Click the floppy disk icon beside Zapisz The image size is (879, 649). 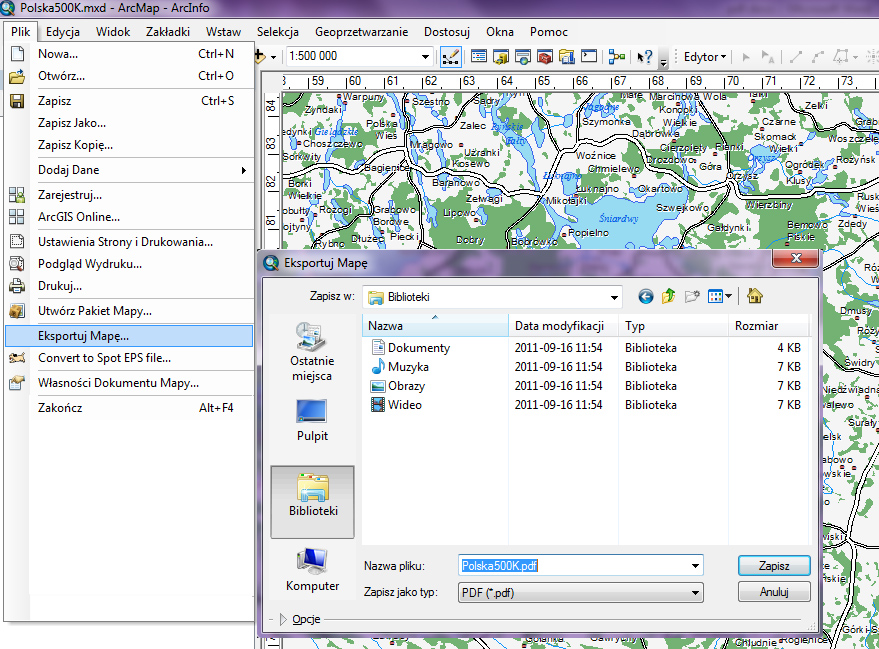pyautogui.click(x=17, y=101)
